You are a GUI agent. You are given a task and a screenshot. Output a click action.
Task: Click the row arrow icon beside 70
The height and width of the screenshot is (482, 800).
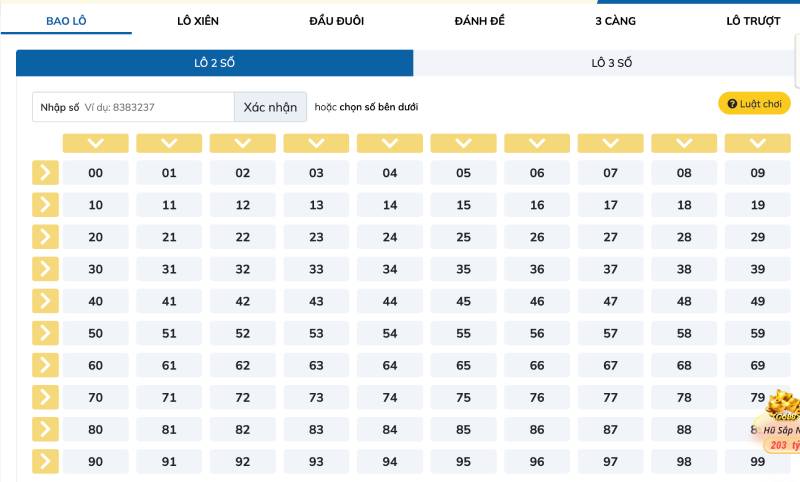[x=45, y=397]
